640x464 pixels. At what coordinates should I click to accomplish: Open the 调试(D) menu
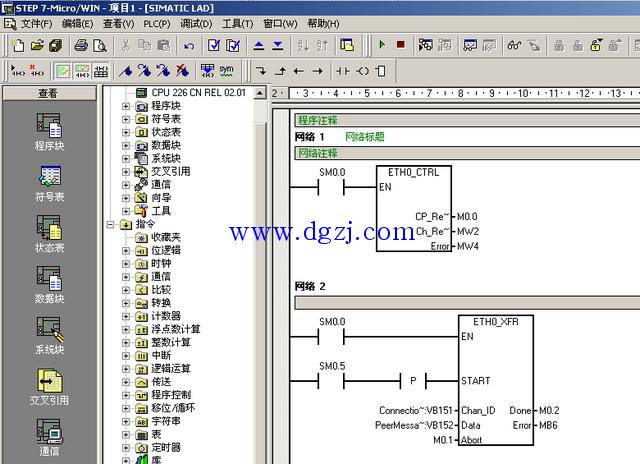click(x=196, y=24)
